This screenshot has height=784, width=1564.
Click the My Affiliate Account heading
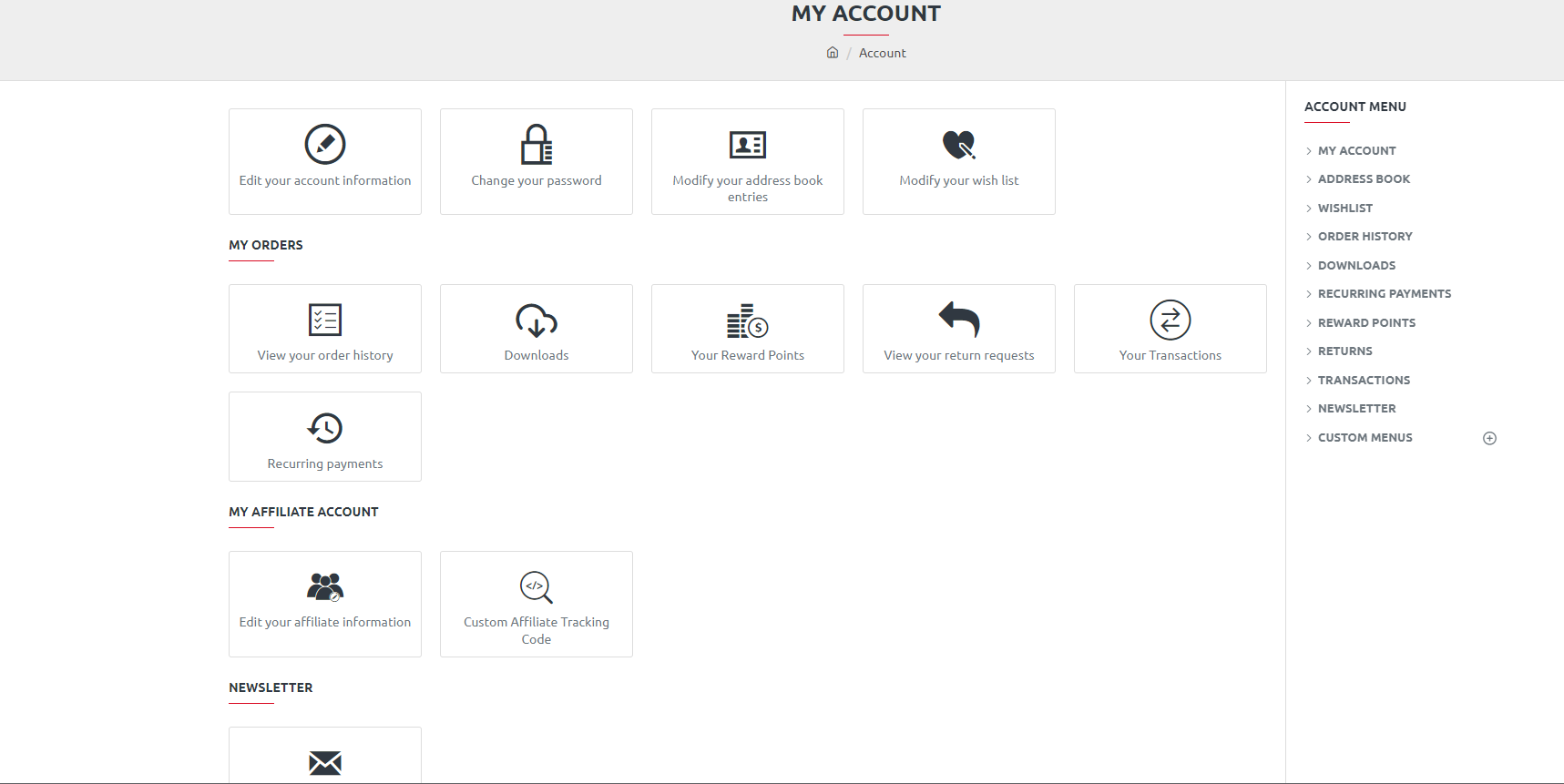tap(303, 512)
